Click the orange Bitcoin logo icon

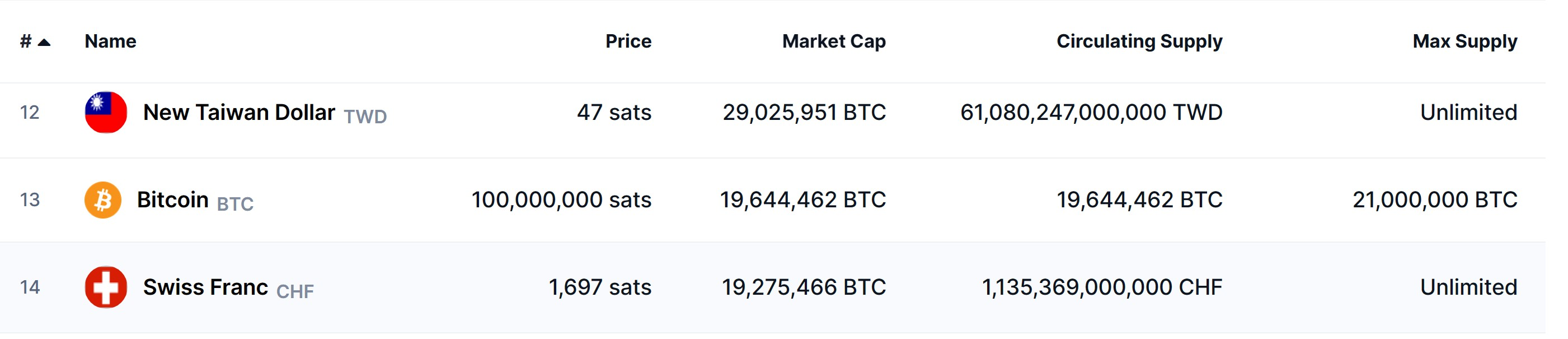[103, 200]
